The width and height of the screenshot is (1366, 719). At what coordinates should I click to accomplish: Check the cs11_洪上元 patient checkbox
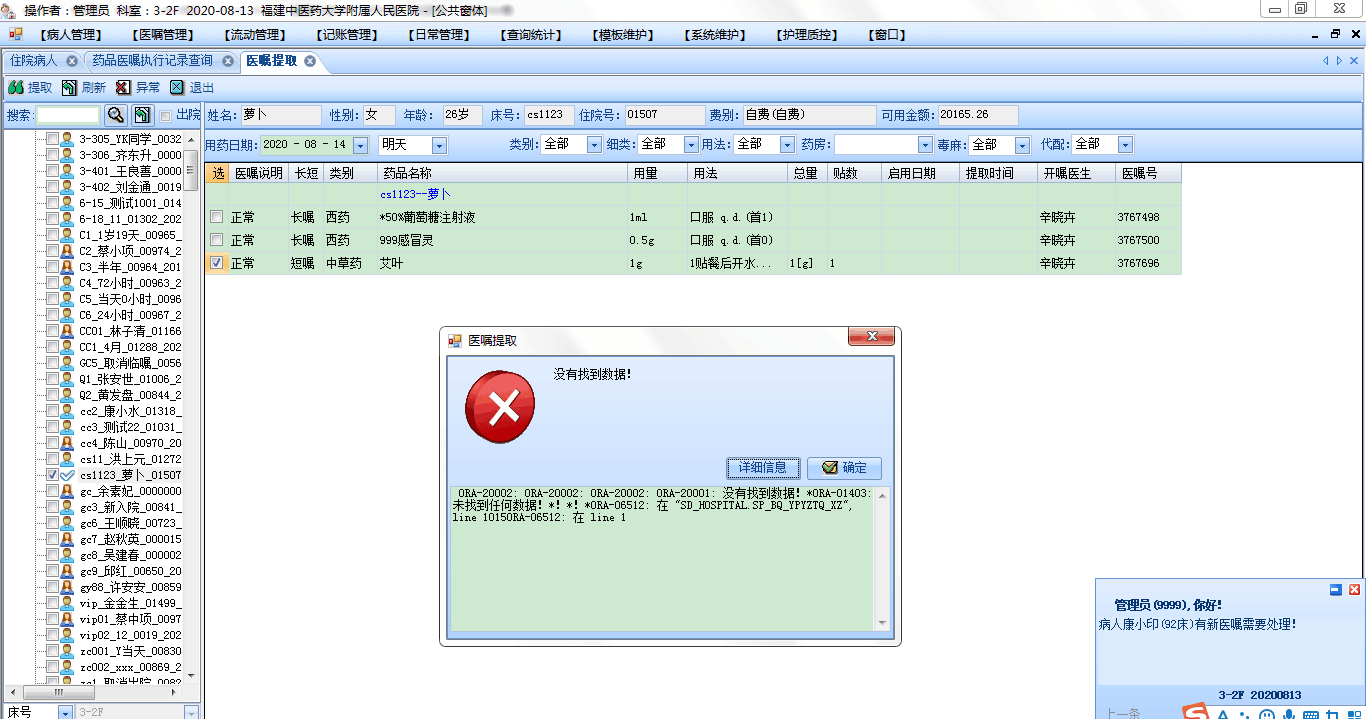point(52,459)
